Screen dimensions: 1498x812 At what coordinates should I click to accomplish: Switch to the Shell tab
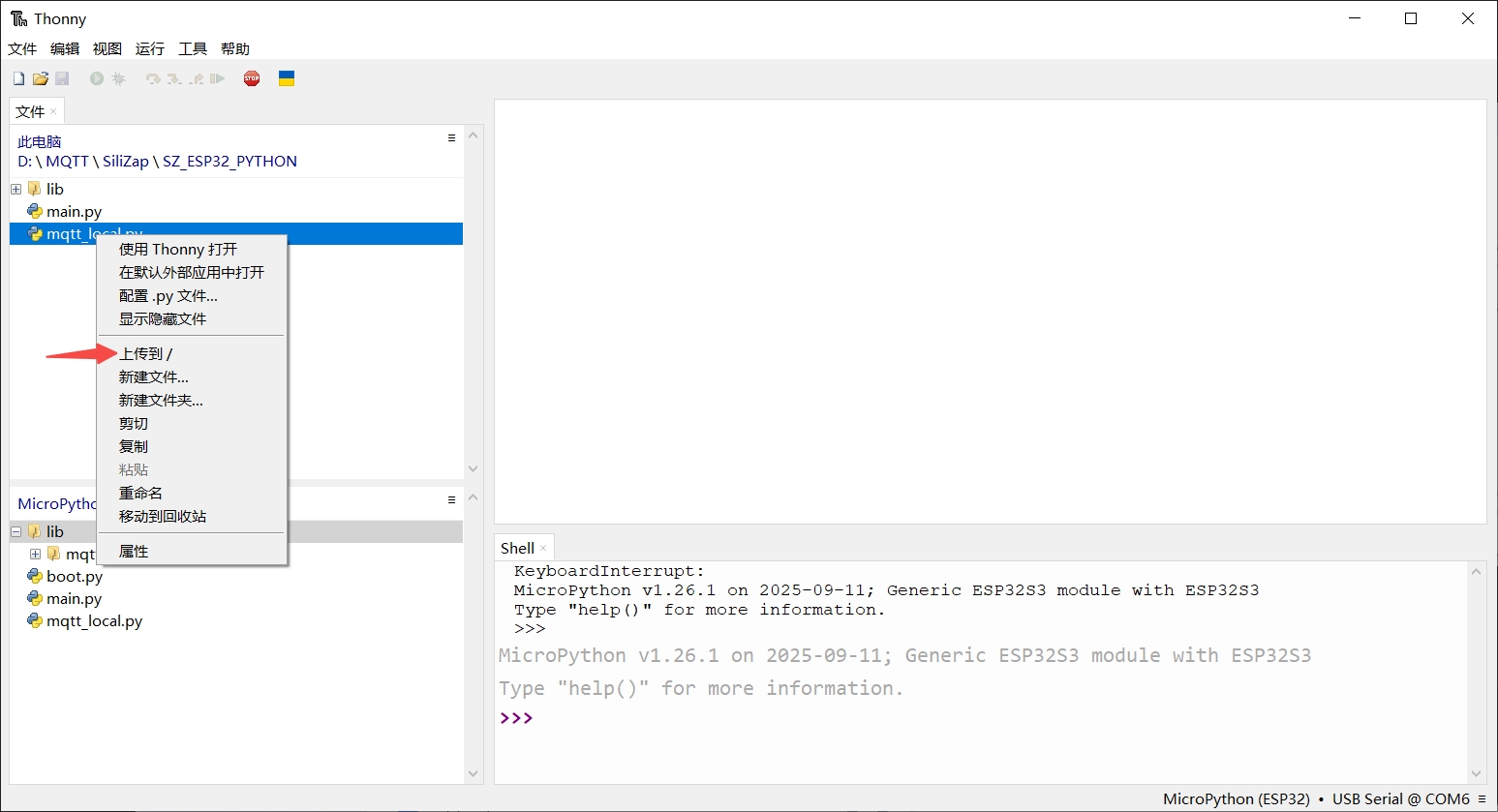(516, 548)
